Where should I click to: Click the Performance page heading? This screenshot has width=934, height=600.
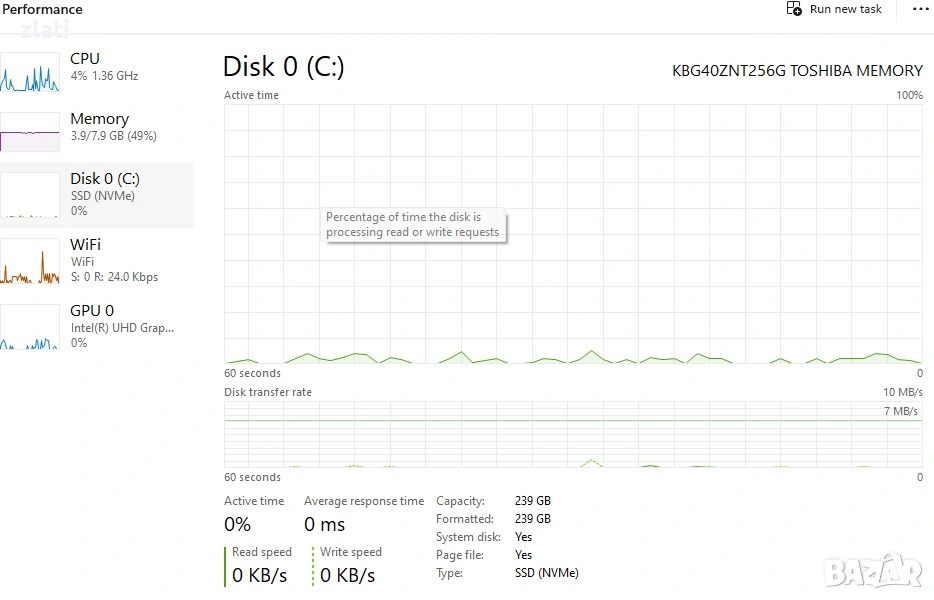click(x=43, y=10)
